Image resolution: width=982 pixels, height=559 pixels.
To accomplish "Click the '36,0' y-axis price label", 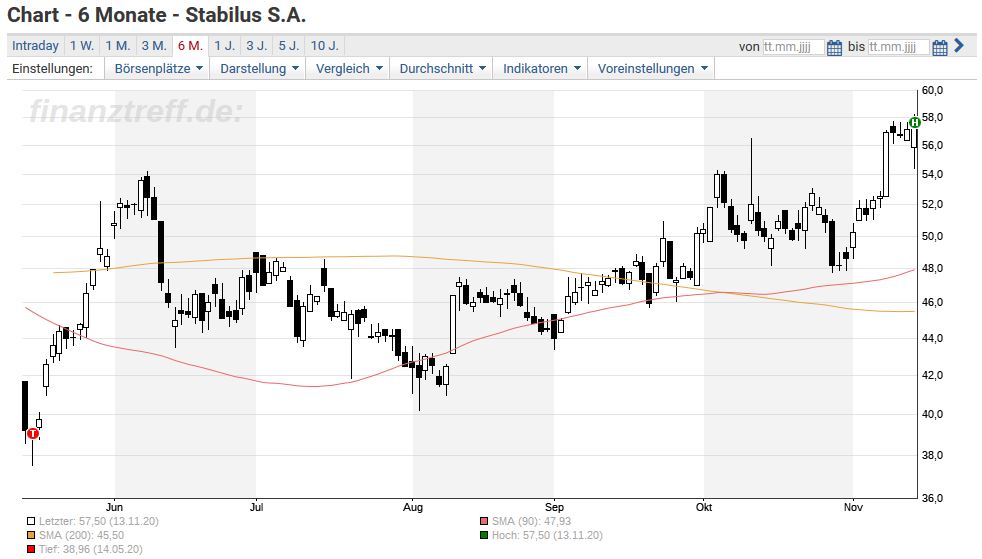I will click(x=932, y=499).
